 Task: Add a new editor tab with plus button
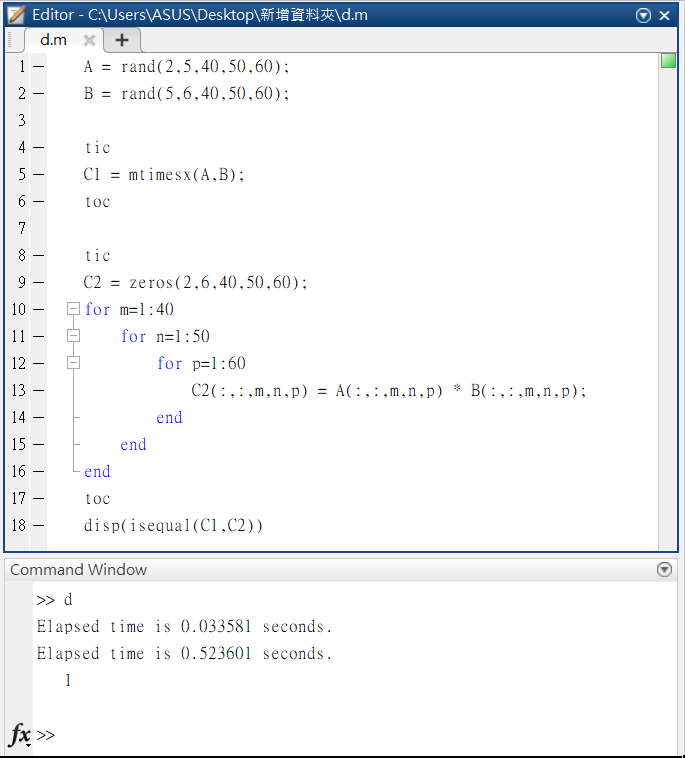coord(122,40)
